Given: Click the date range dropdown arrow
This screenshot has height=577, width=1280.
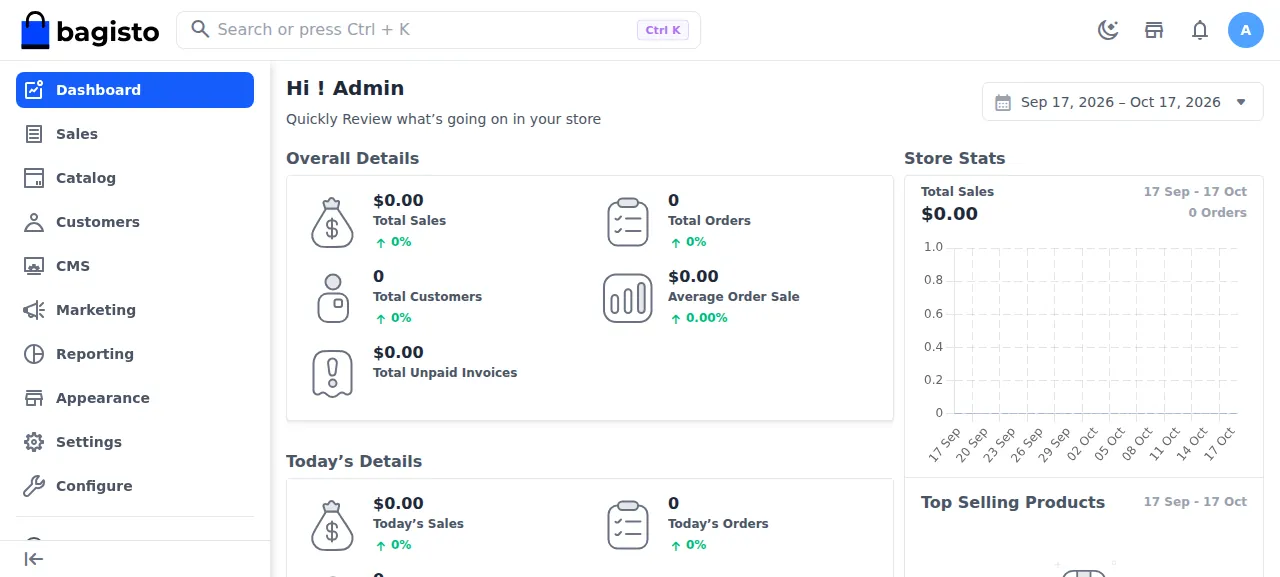Looking at the screenshot, I should click(1241, 102).
